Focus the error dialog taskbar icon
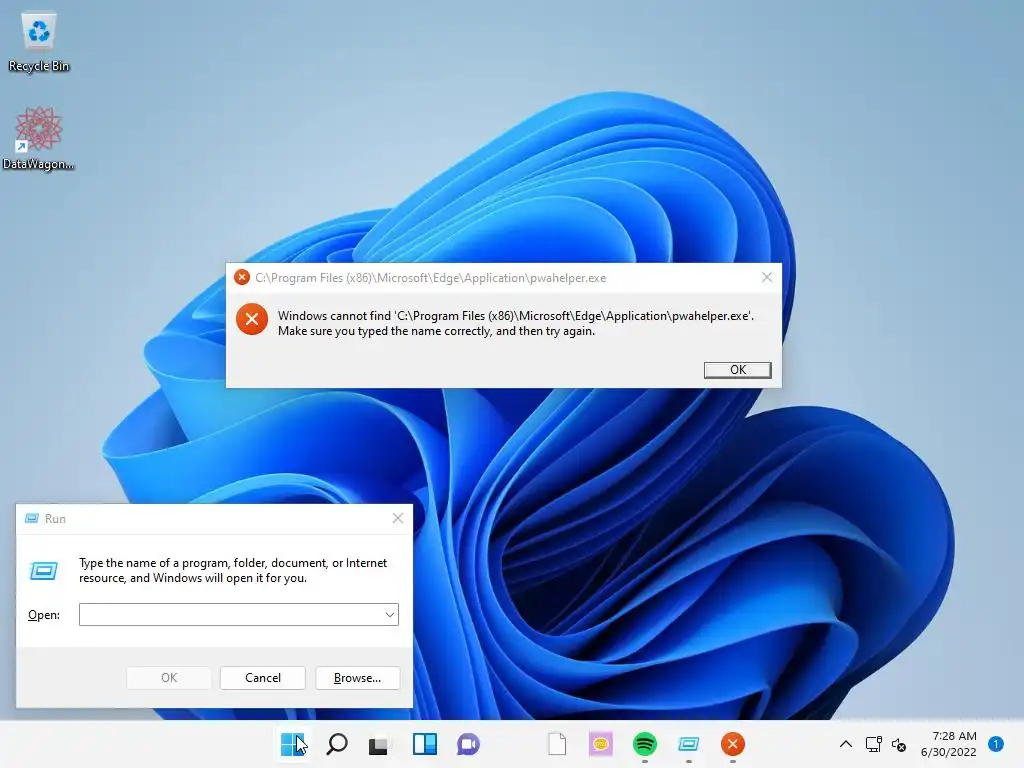Image resolution: width=1024 pixels, height=768 pixels. point(733,744)
